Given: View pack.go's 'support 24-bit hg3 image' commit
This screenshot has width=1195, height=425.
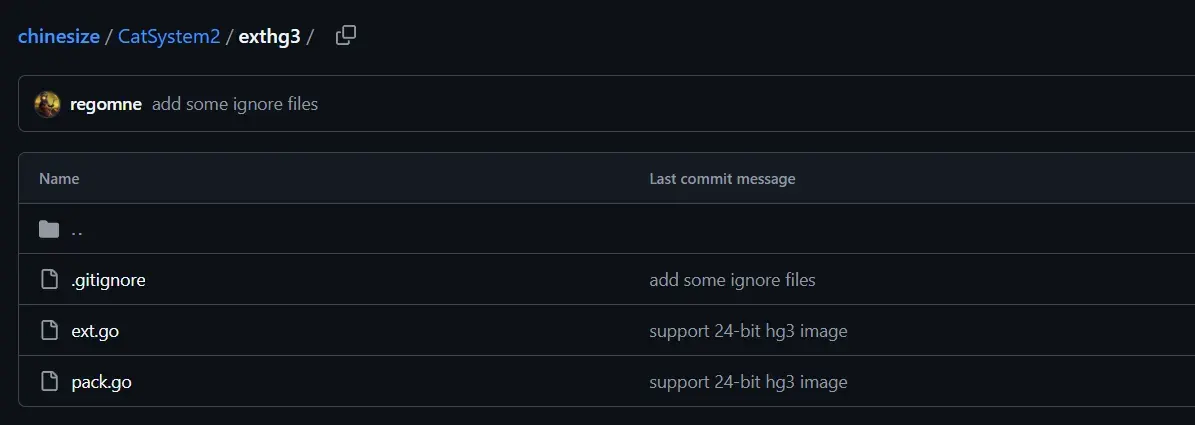Looking at the screenshot, I should click(x=748, y=382).
